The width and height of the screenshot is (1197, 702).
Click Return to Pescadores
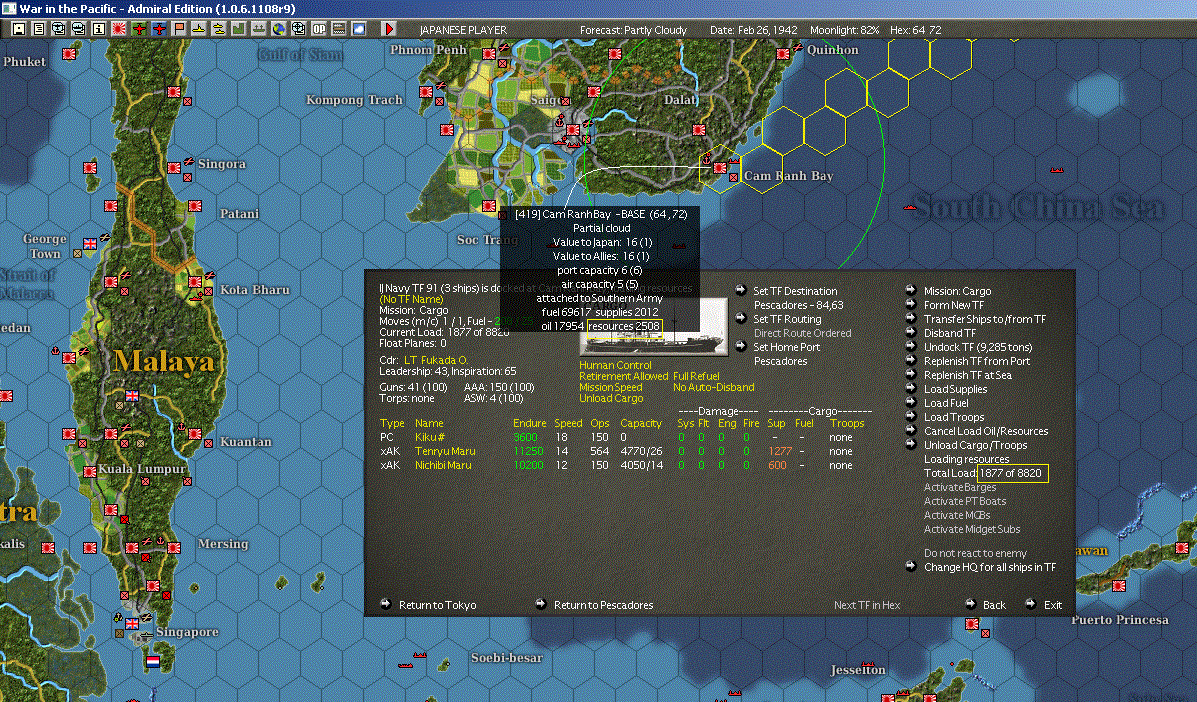point(603,605)
